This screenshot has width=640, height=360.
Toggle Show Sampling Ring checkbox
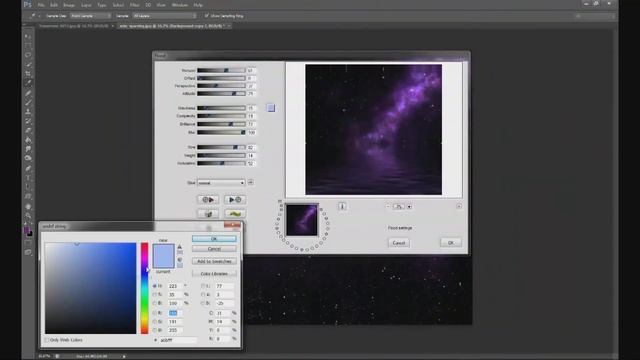tap(207, 16)
